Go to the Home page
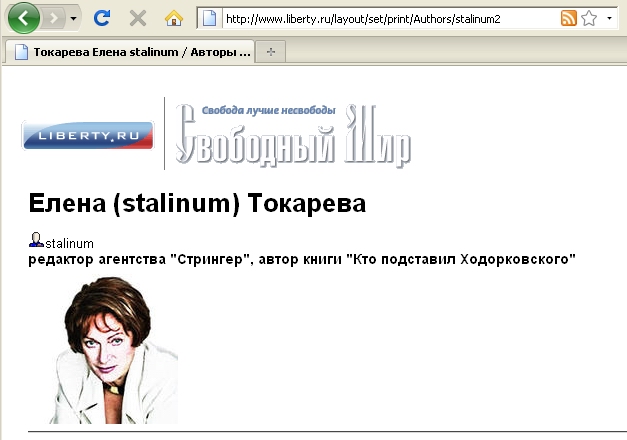The image size is (627, 440). pyautogui.click(x=174, y=18)
